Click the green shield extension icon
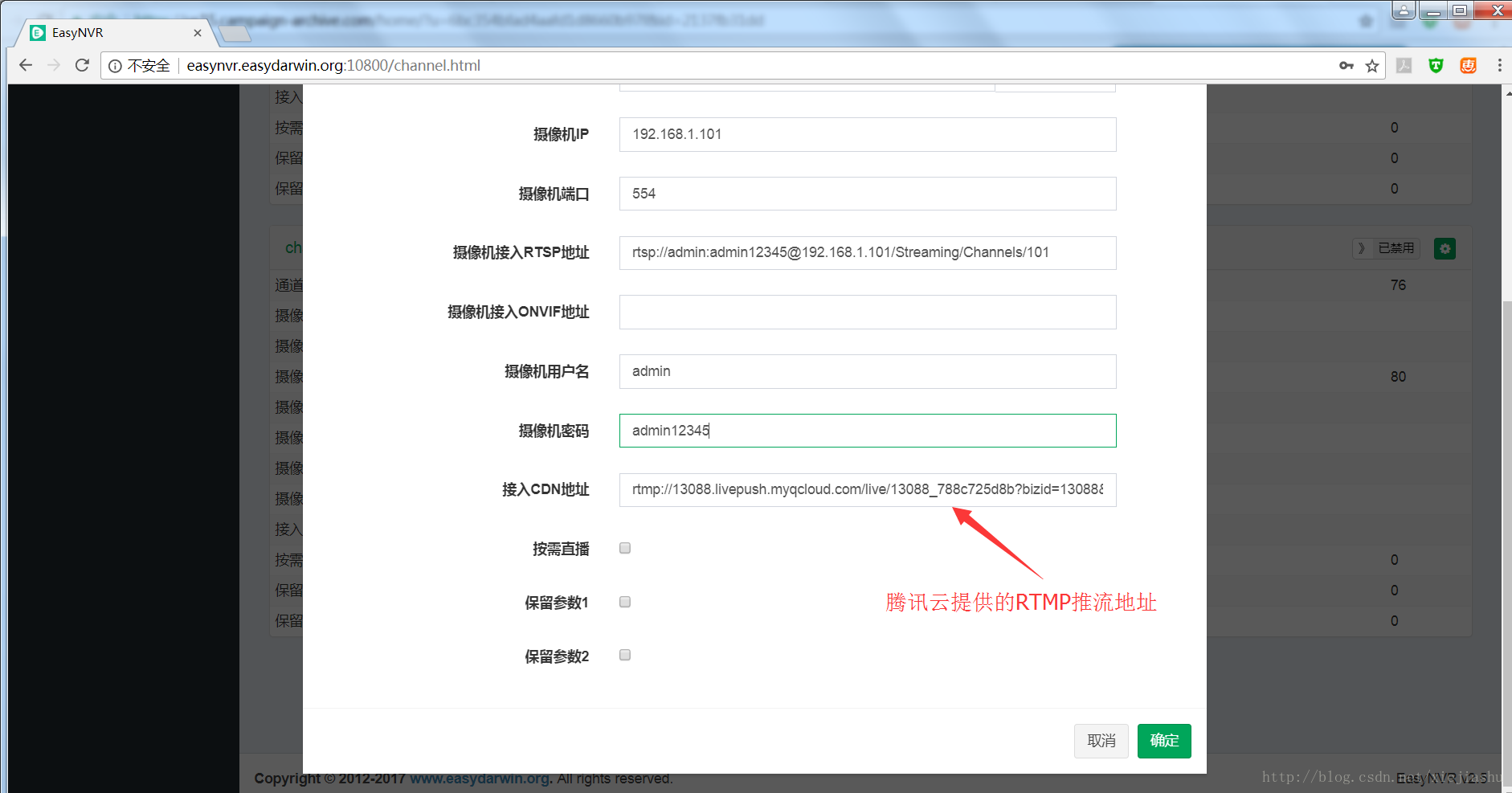The image size is (1512, 793). coord(1436,66)
